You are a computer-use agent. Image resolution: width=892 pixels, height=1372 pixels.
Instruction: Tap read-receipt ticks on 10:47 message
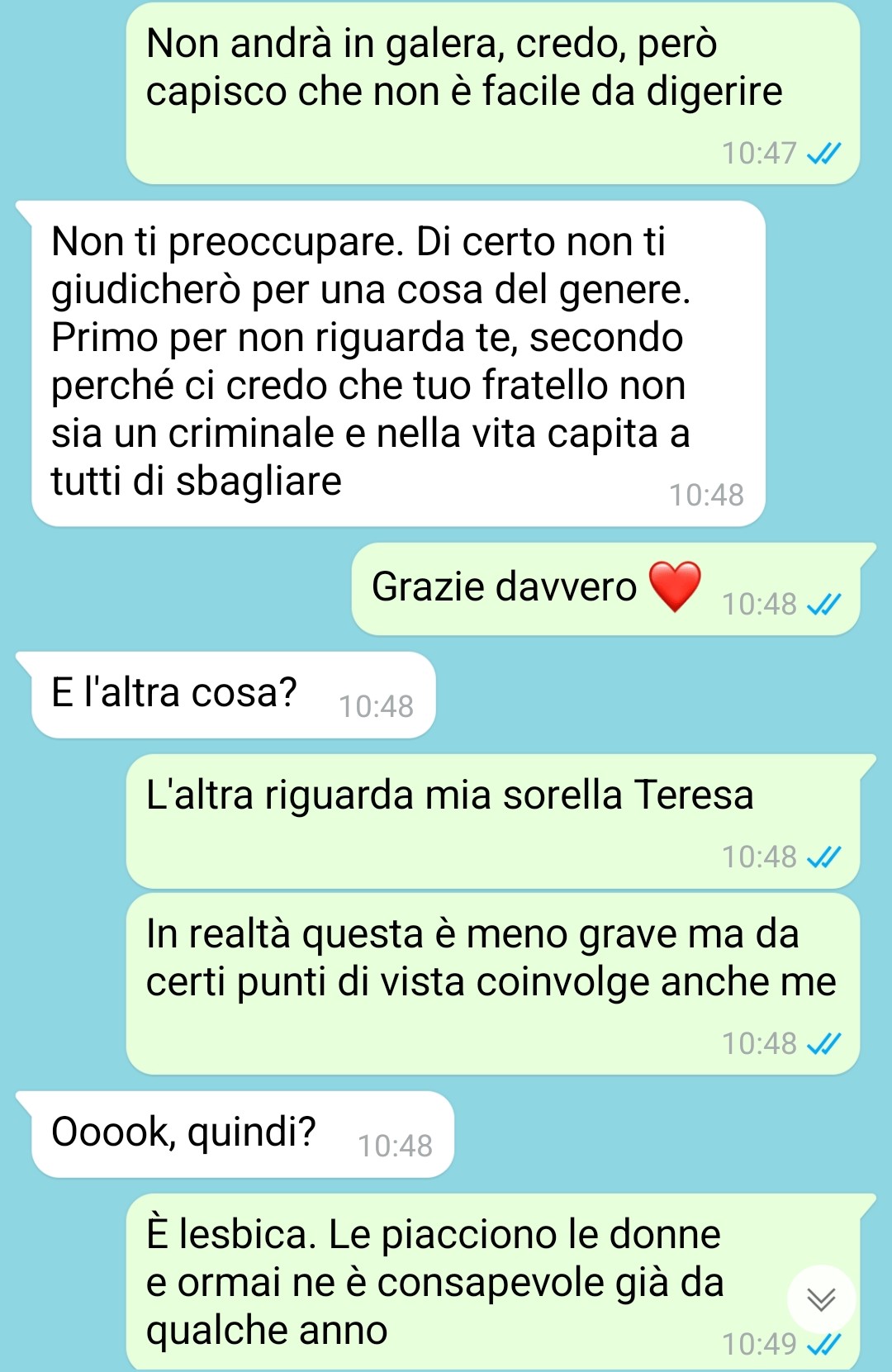(823, 154)
